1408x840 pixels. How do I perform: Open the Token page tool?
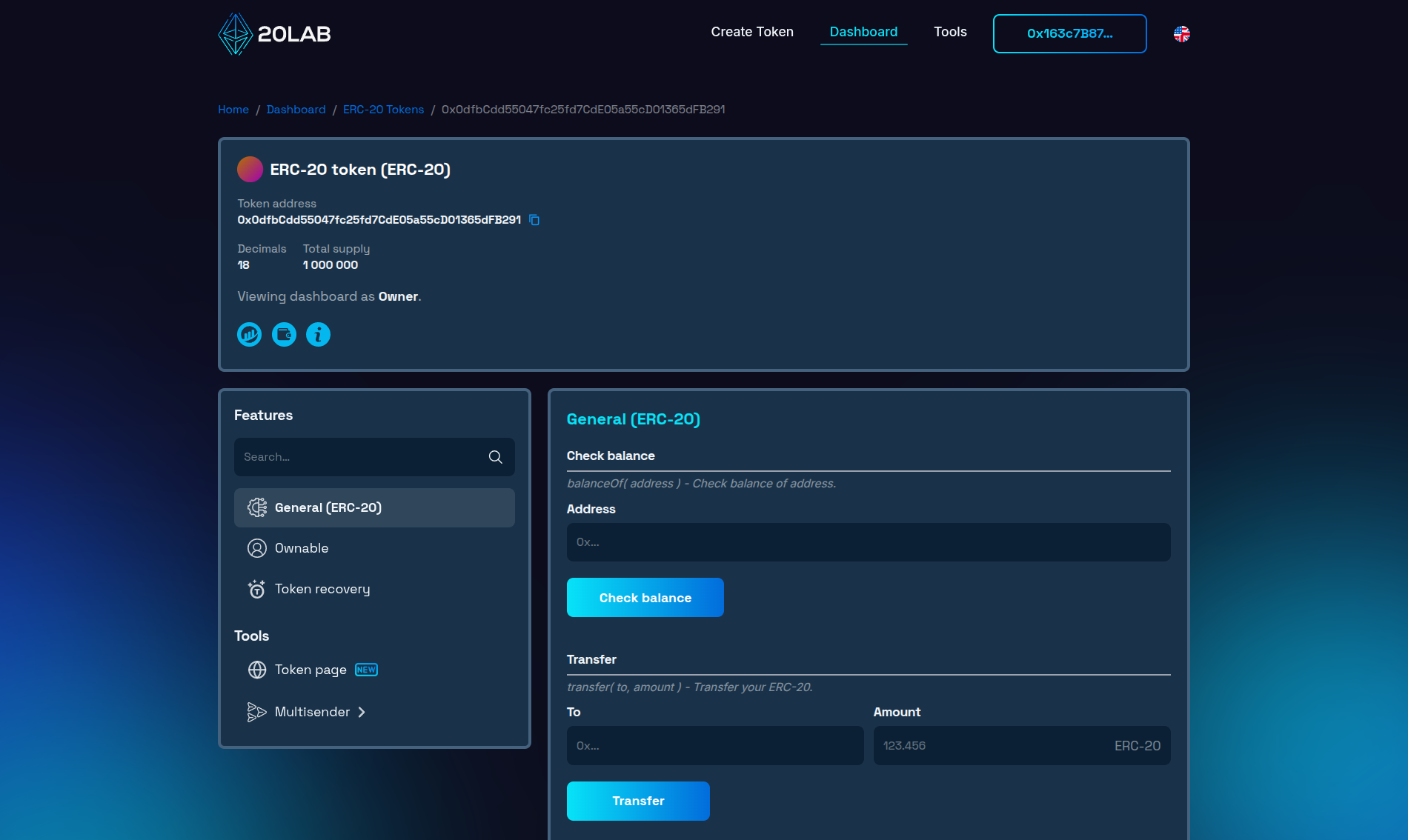(x=311, y=670)
